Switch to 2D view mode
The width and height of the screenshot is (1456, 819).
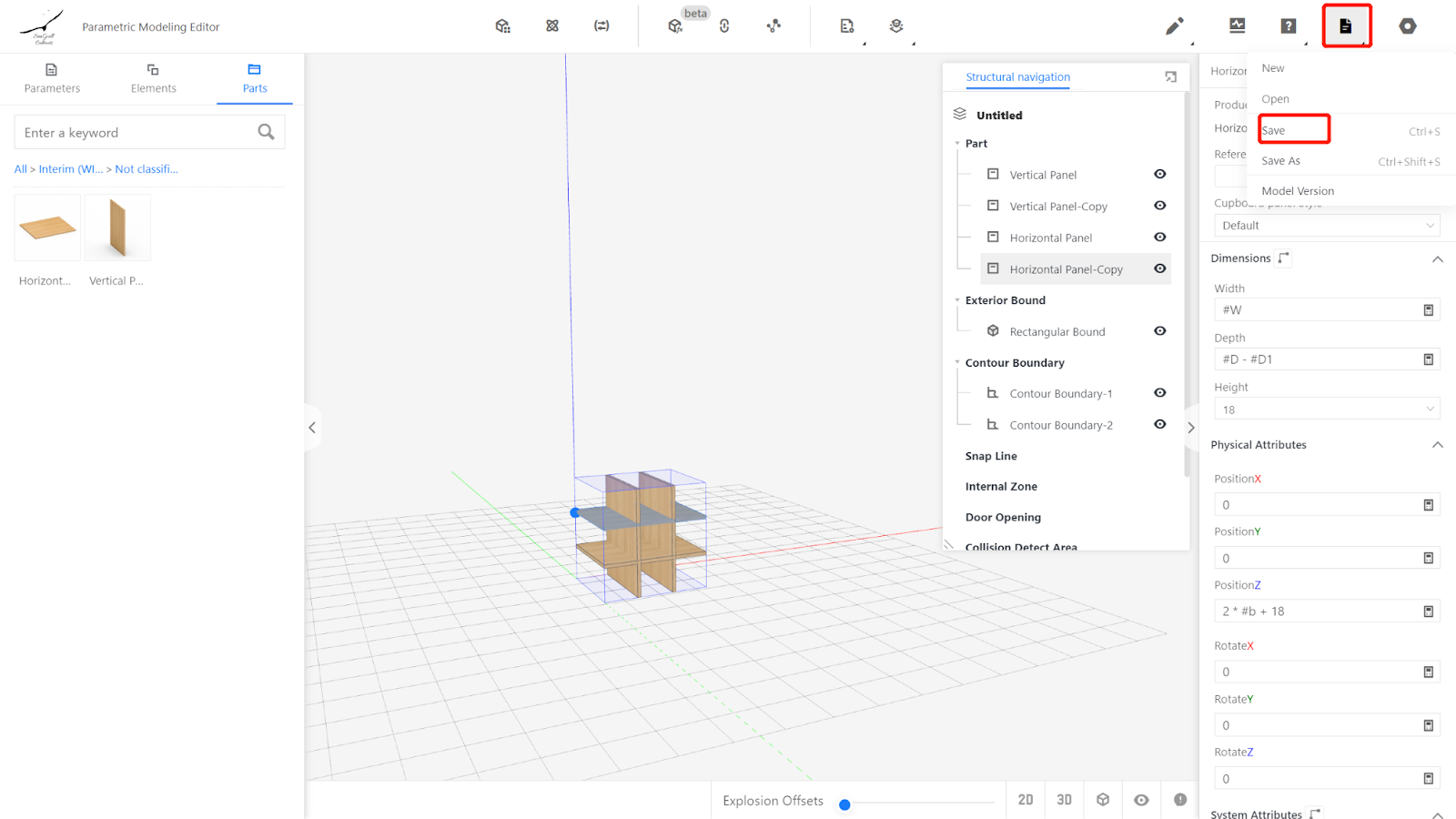point(1026,800)
